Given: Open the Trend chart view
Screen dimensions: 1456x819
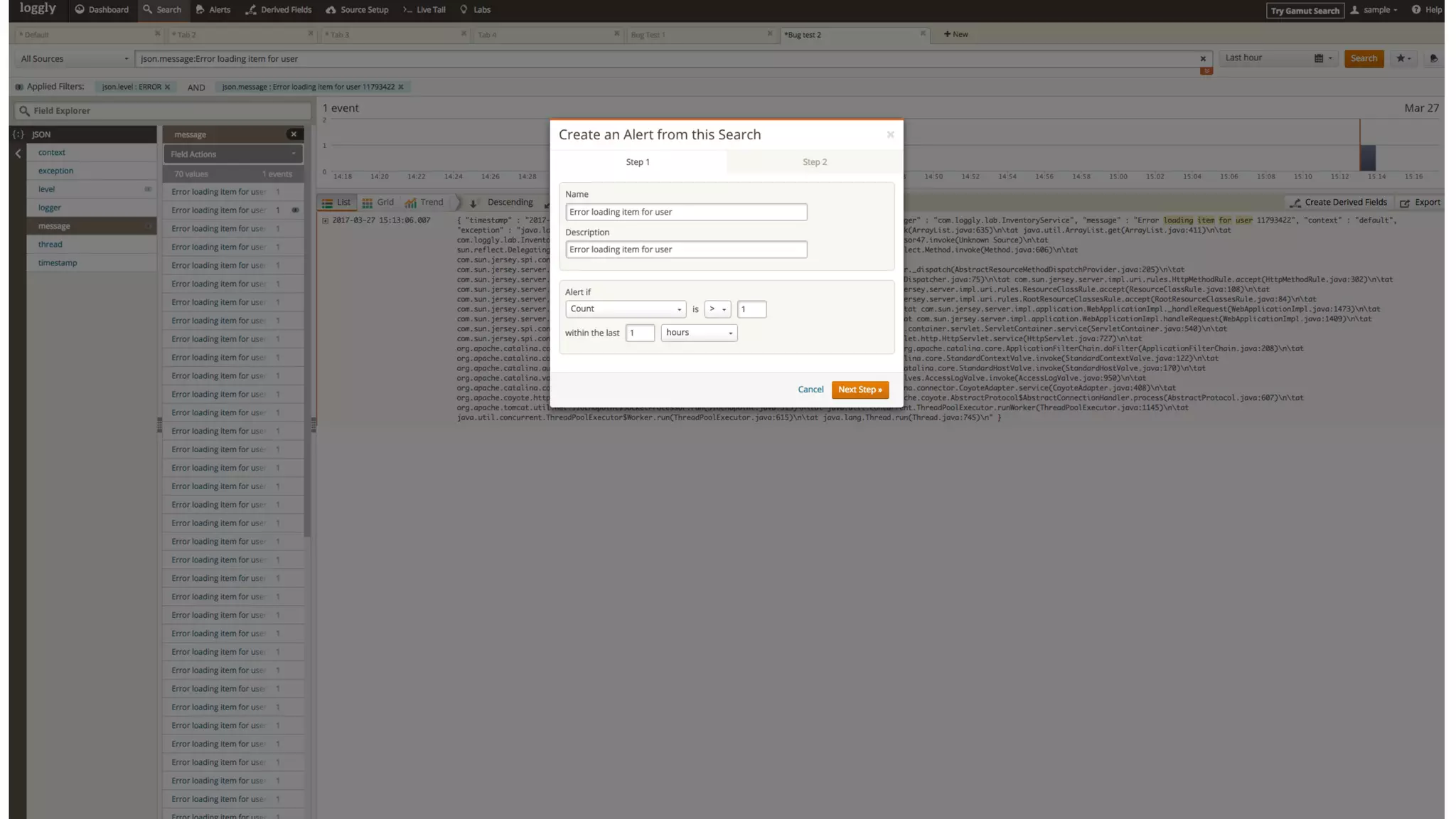Looking at the screenshot, I should point(424,203).
